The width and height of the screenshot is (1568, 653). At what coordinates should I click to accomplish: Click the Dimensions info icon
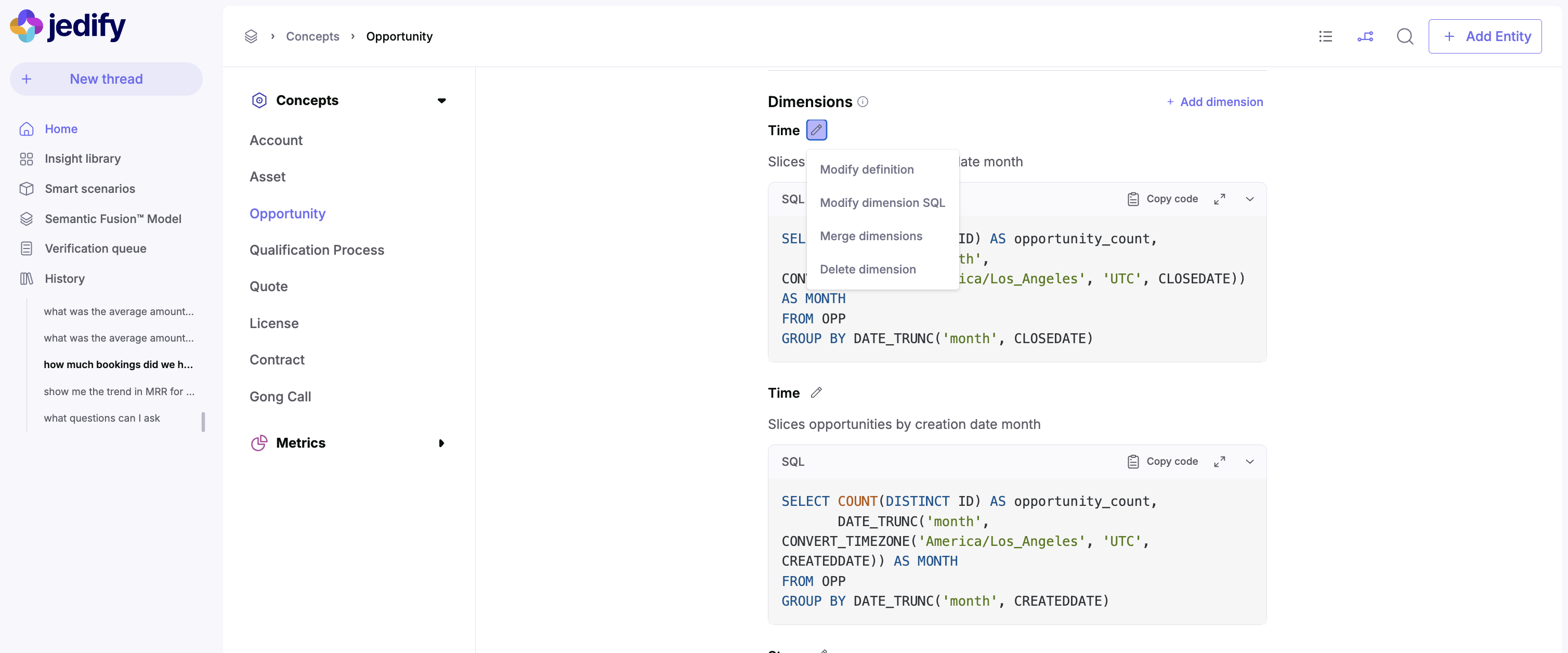(x=863, y=101)
